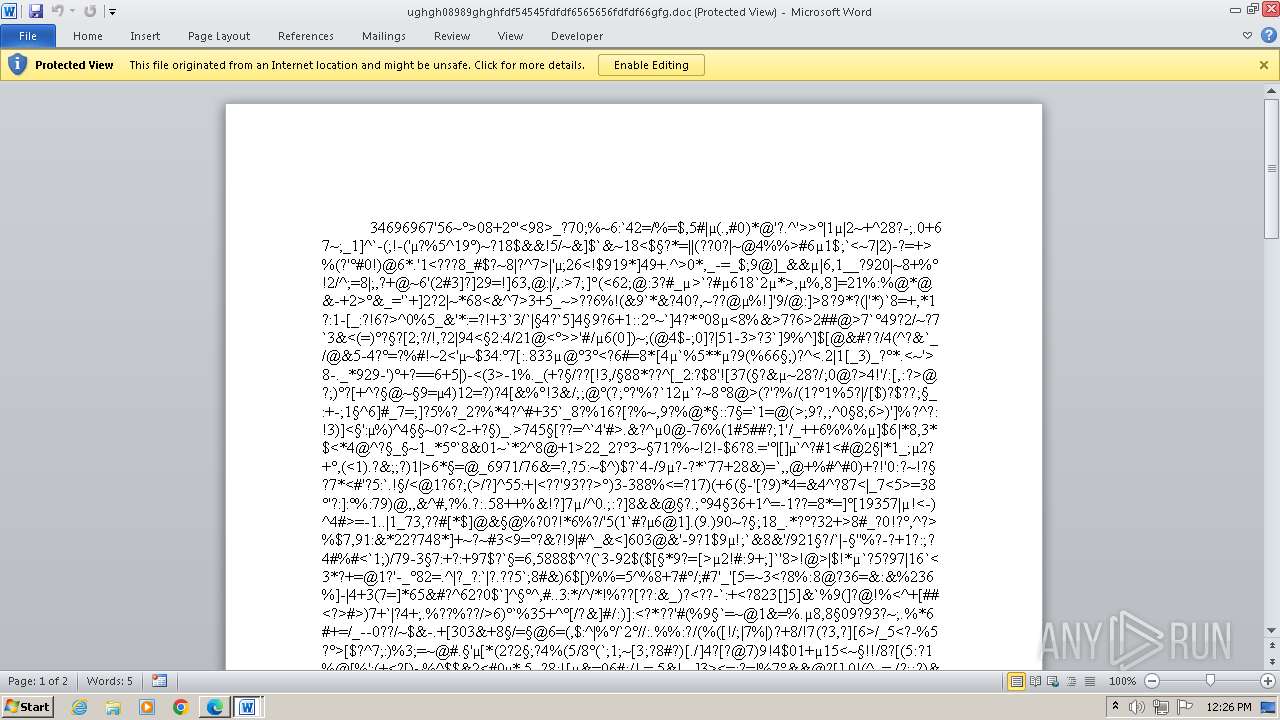Go to the View tab
The height and width of the screenshot is (720, 1280).
[510, 36]
